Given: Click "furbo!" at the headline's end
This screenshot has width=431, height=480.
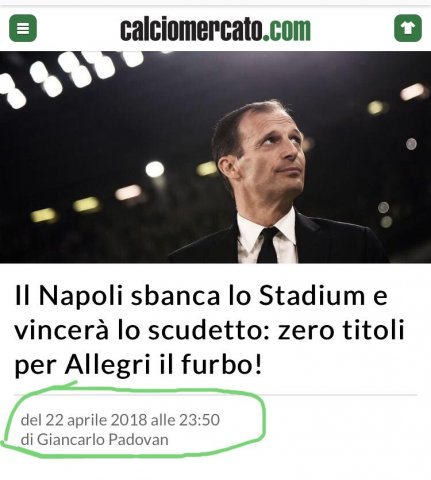Looking at the screenshot, I should click(x=221, y=366).
